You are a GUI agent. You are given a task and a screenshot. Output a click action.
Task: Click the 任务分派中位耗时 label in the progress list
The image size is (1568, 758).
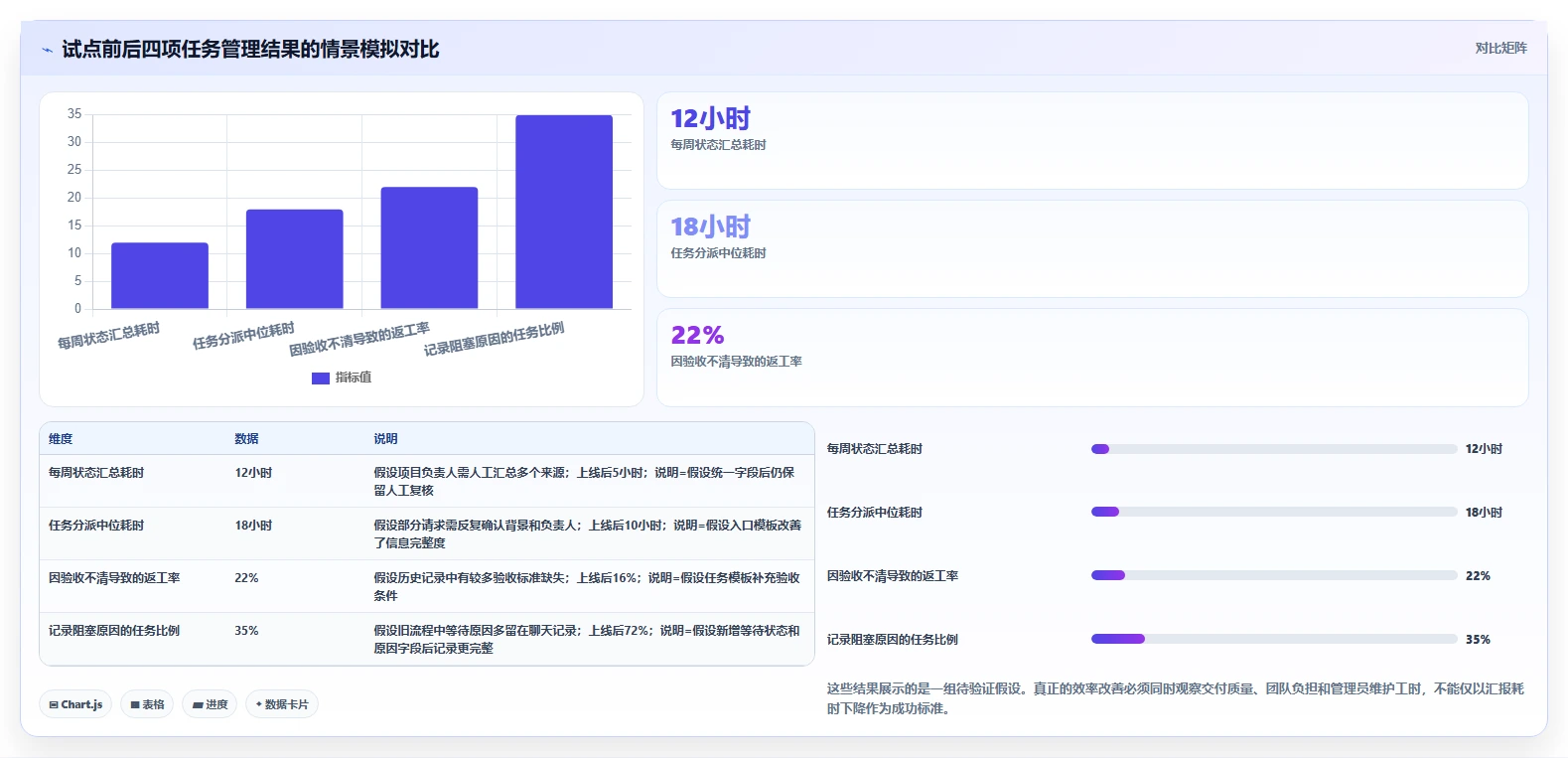pyautogui.click(x=875, y=513)
